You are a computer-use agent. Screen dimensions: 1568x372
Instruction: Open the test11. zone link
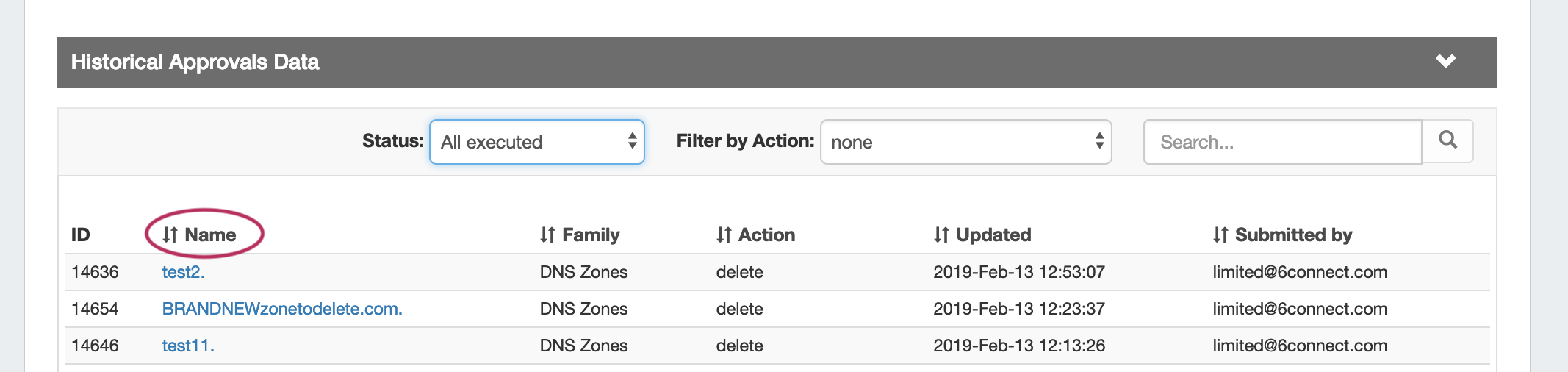[x=188, y=346]
